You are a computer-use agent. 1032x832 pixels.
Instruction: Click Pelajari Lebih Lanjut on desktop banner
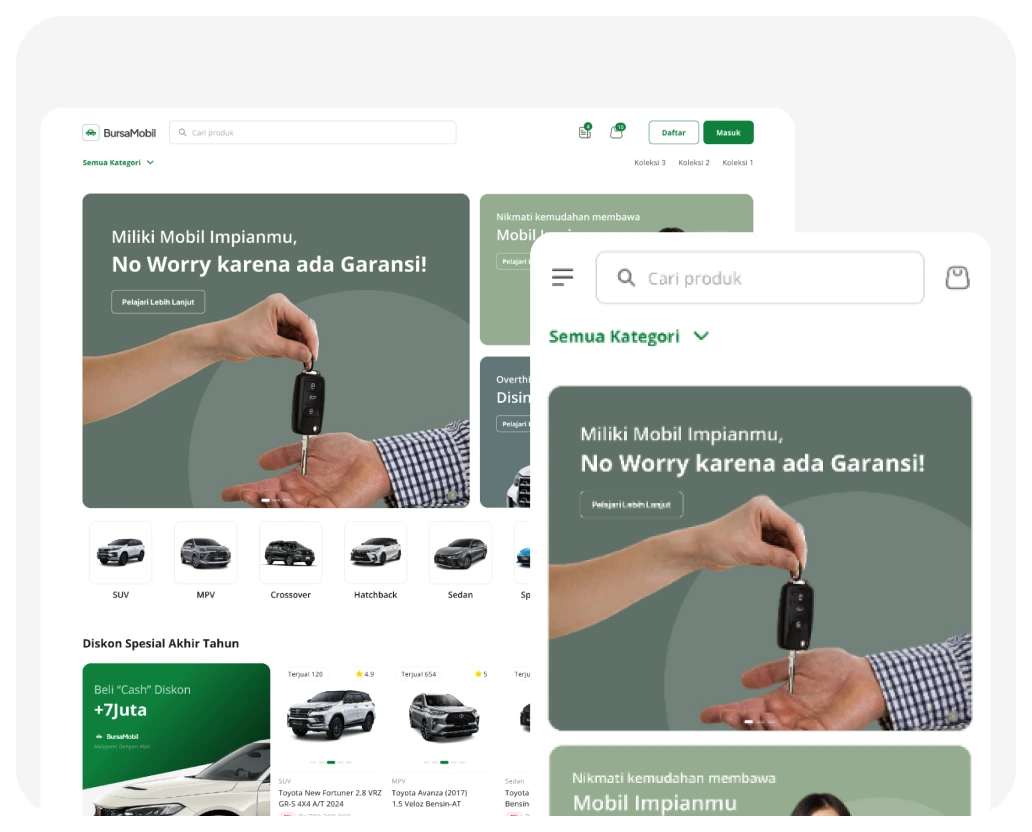coord(158,302)
